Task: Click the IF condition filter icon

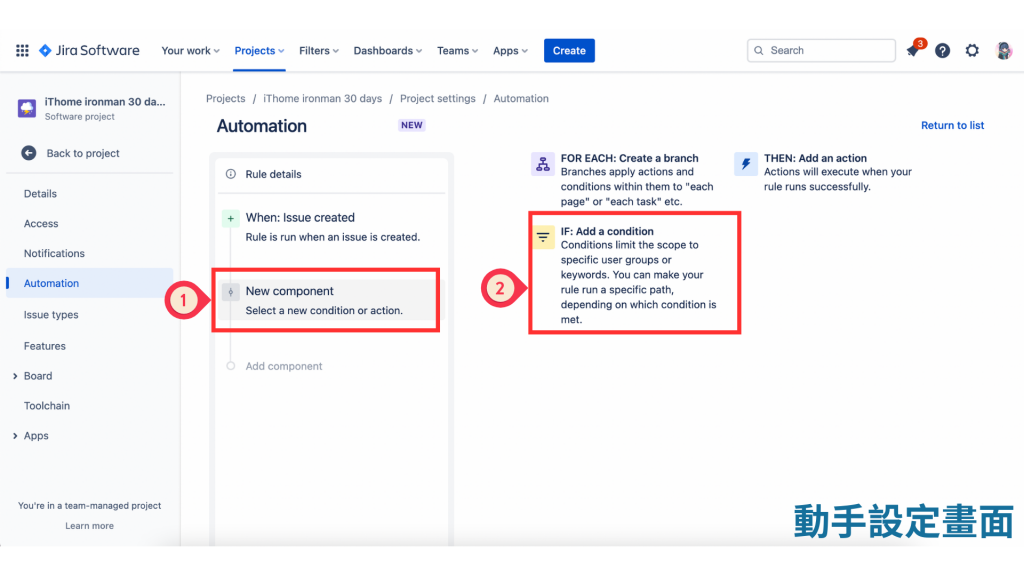Action: (543, 237)
